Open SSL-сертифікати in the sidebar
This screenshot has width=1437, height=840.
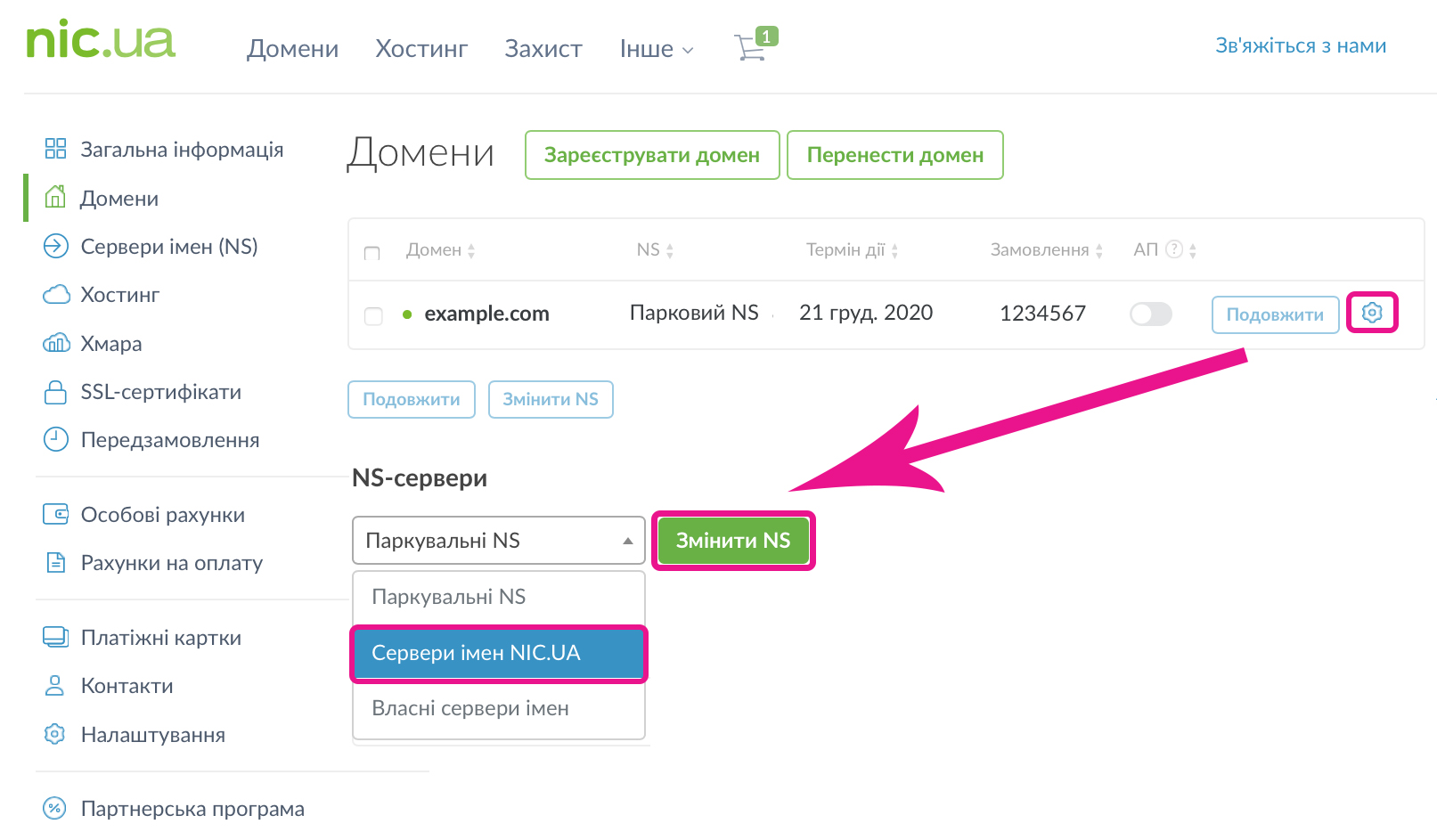click(x=160, y=392)
